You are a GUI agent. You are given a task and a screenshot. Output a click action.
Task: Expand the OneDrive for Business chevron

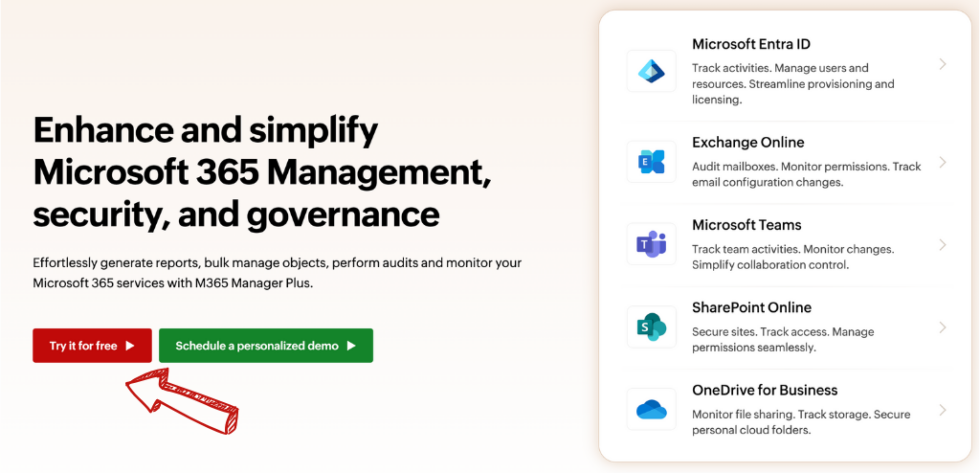(943, 410)
